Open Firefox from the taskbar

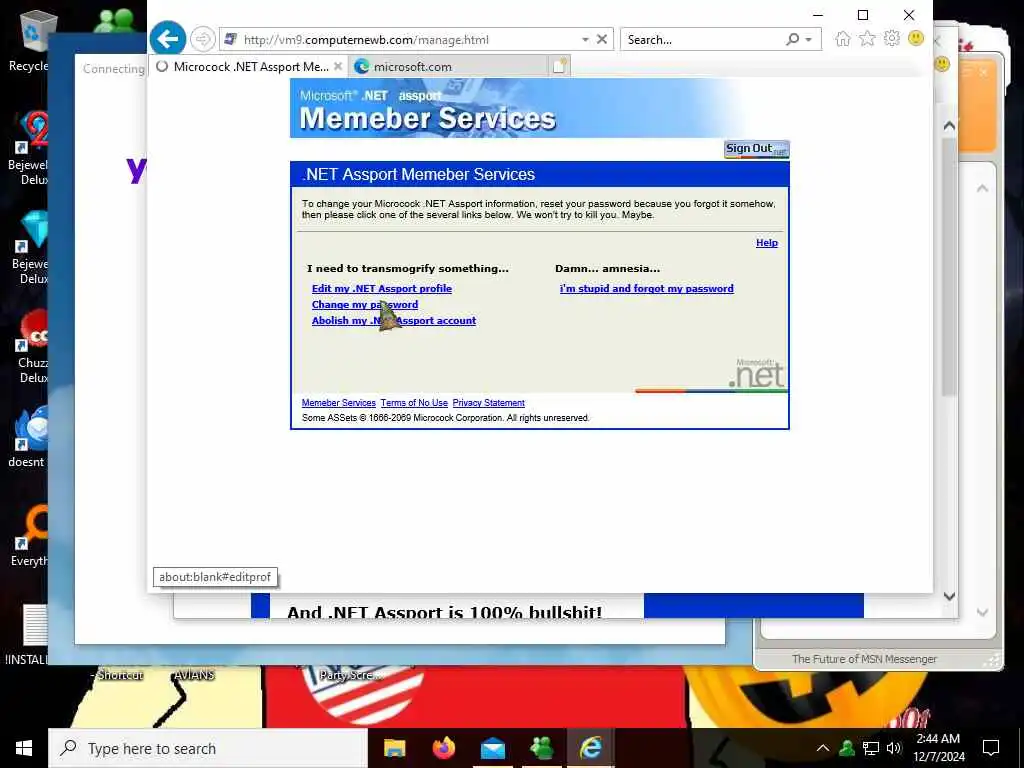pos(443,748)
